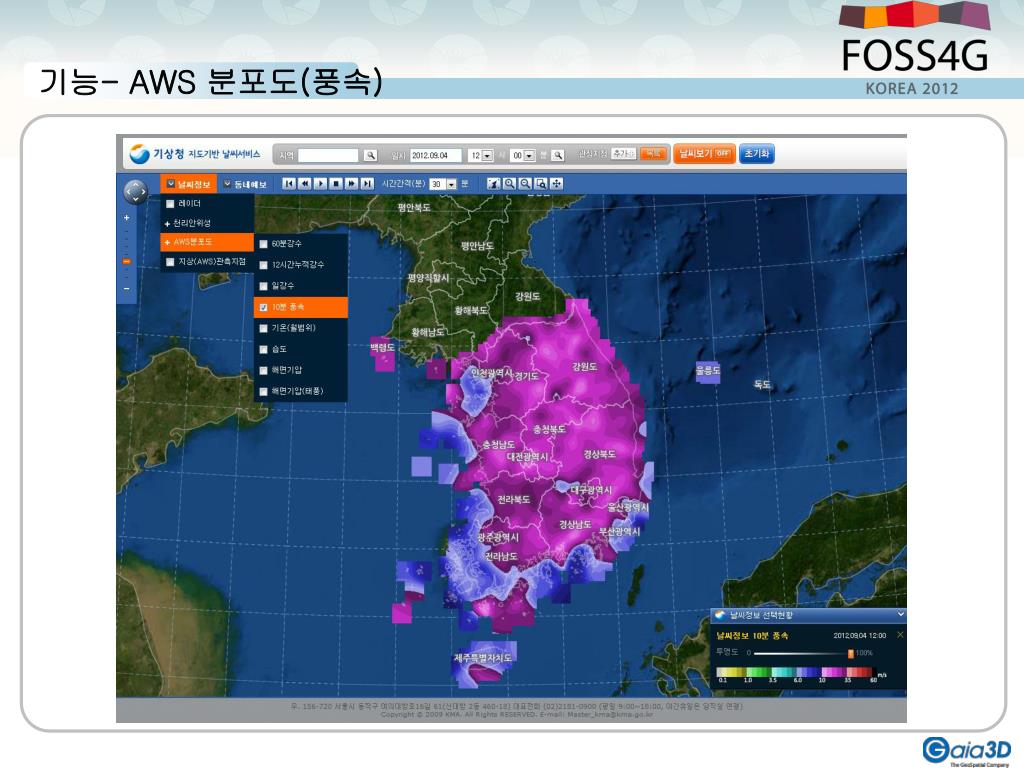Viewport: 1024px width, 768px height.
Task: Click the 지역 search input field
Action: [x=328, y=155]
